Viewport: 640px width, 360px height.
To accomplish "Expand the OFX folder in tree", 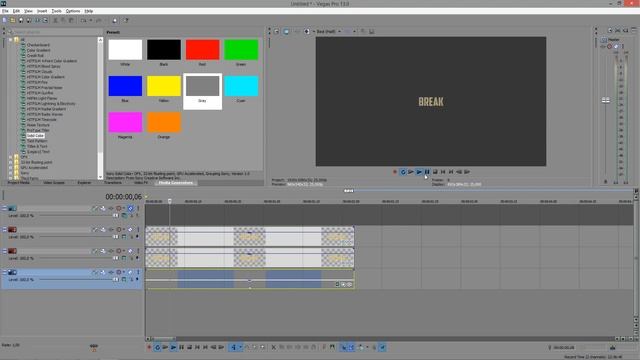I will [x=11, y=157].
